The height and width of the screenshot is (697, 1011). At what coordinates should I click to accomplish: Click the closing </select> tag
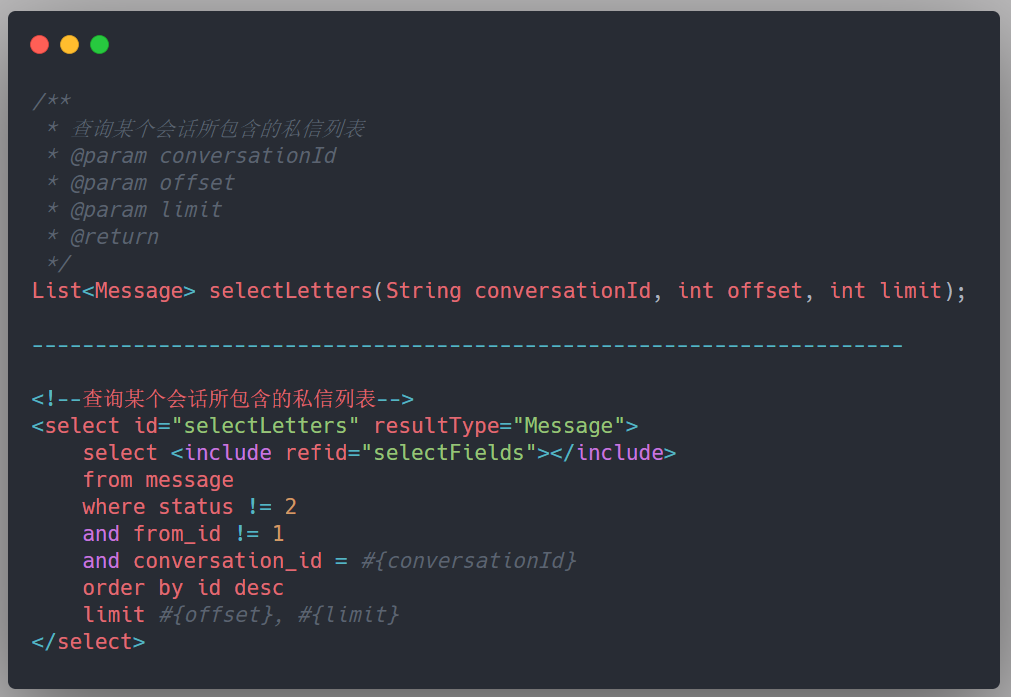[x=88, y=642]
